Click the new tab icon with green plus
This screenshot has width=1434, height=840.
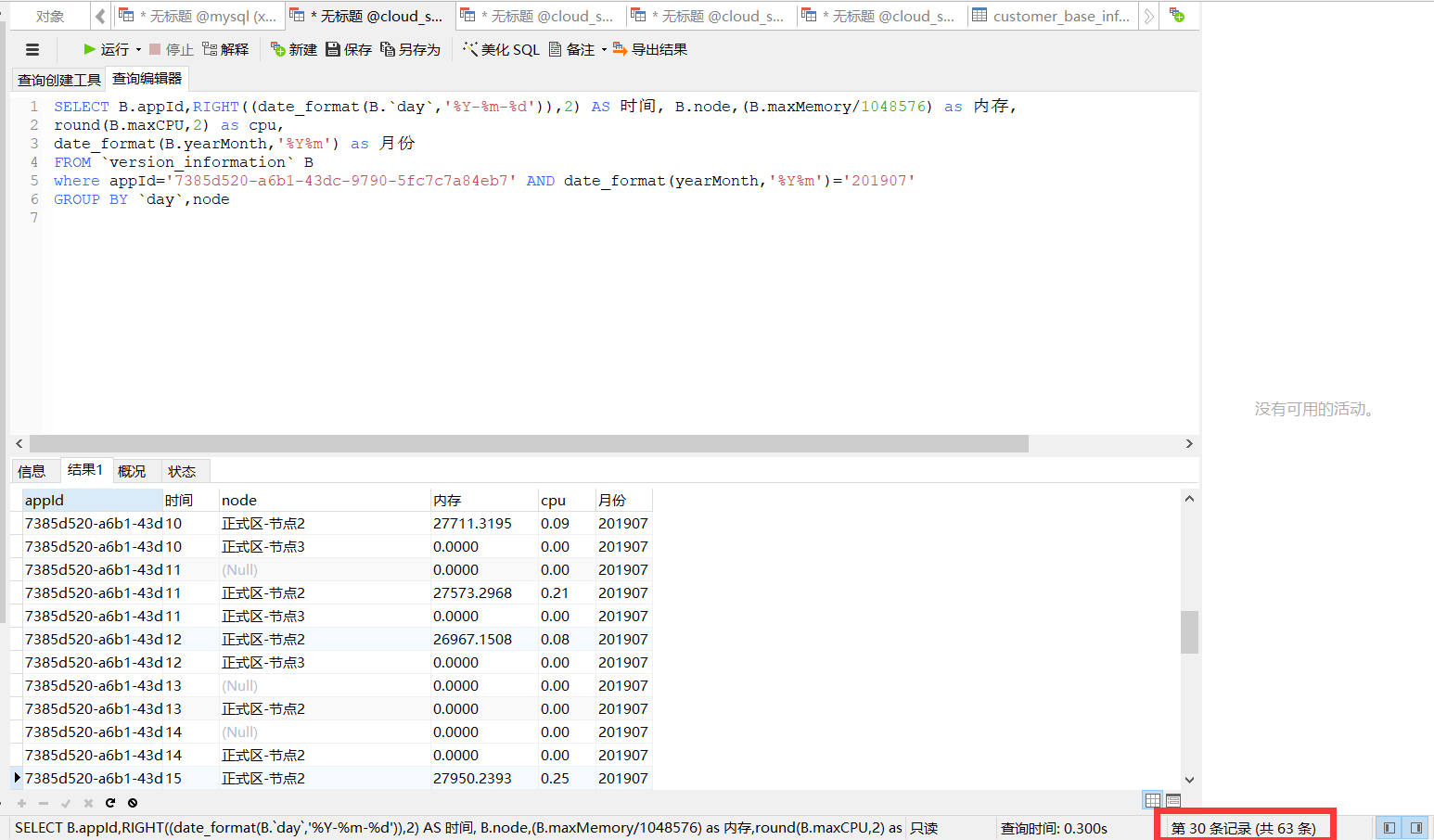point(1177,16)
